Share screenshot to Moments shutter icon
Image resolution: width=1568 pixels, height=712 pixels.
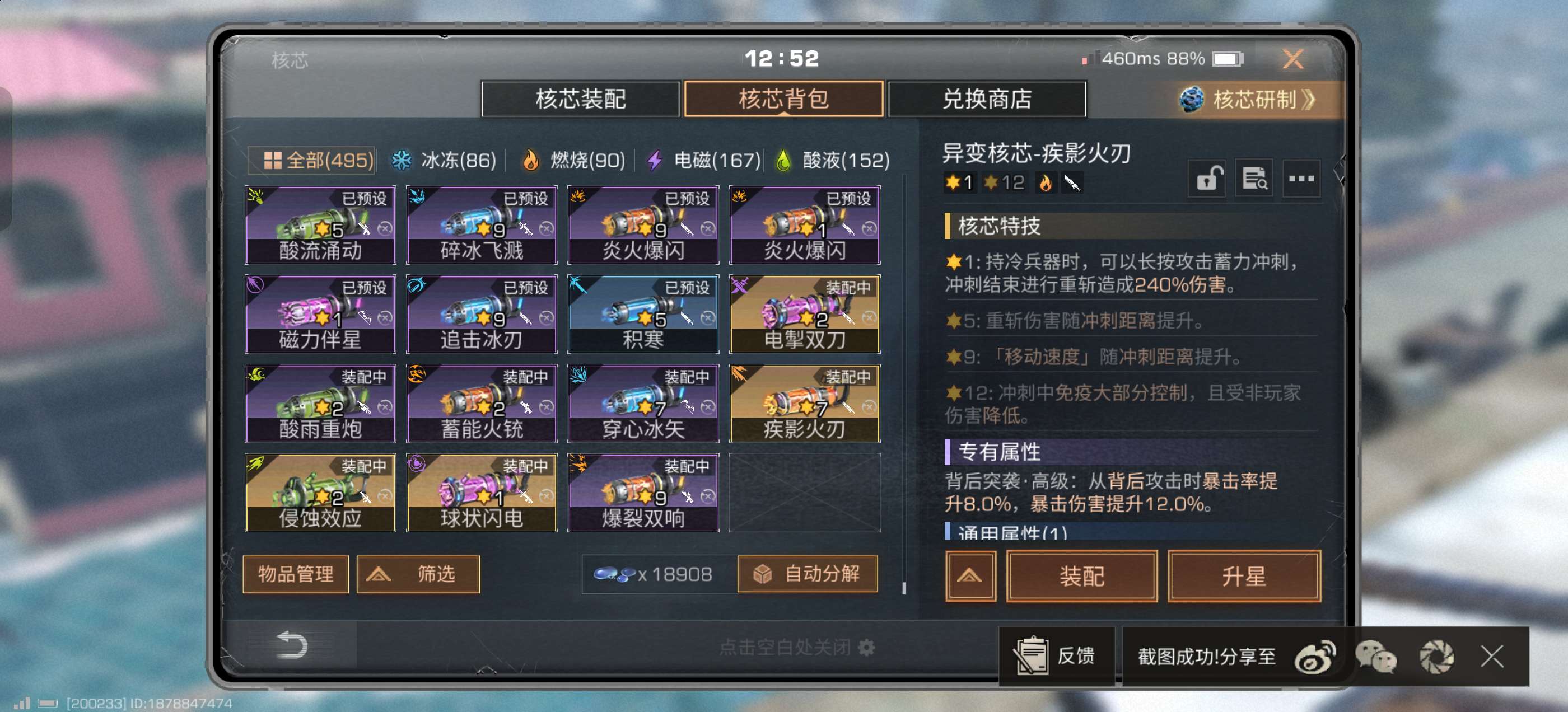pyautogui.click(x=1436, y=657)
